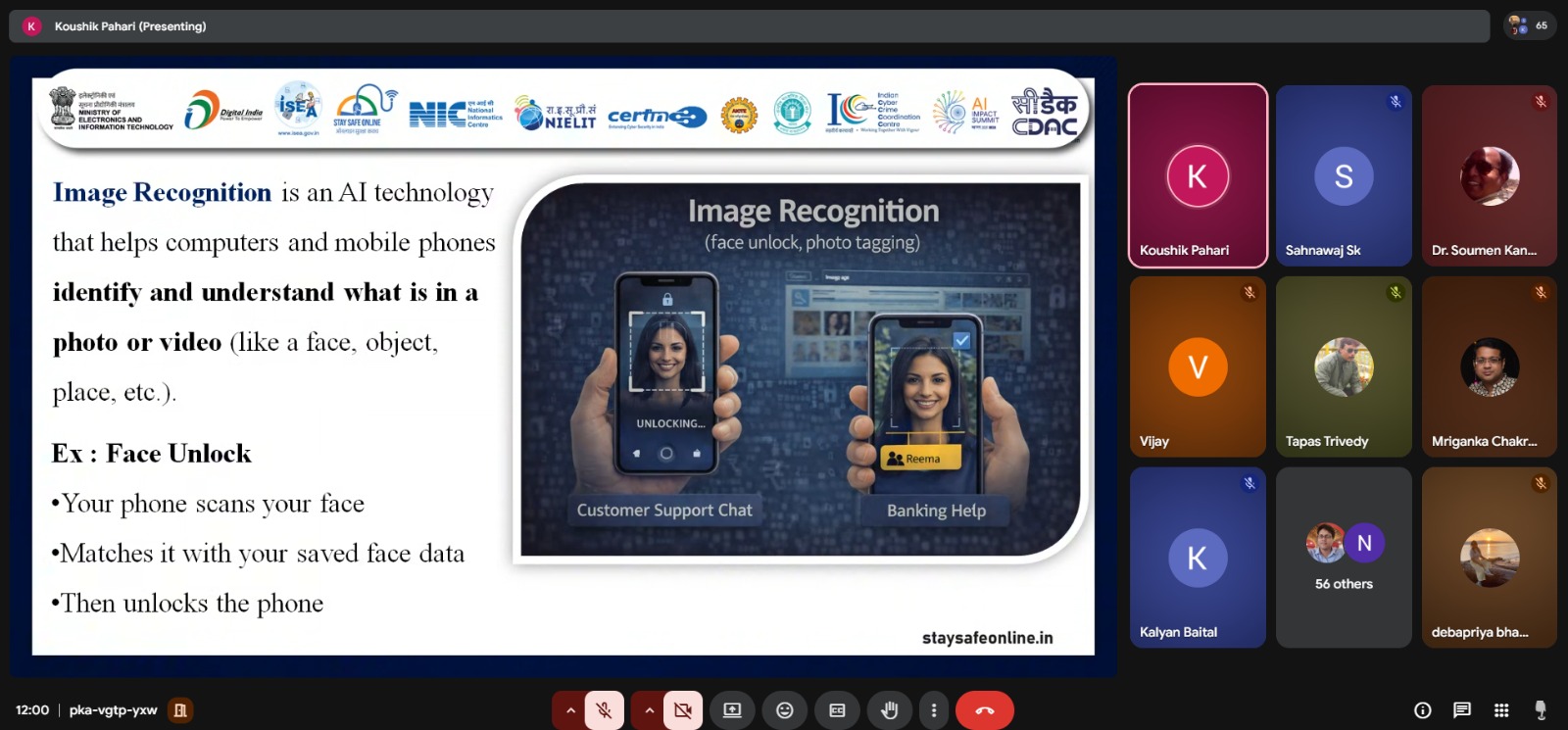Open the chat panel

1462,710
